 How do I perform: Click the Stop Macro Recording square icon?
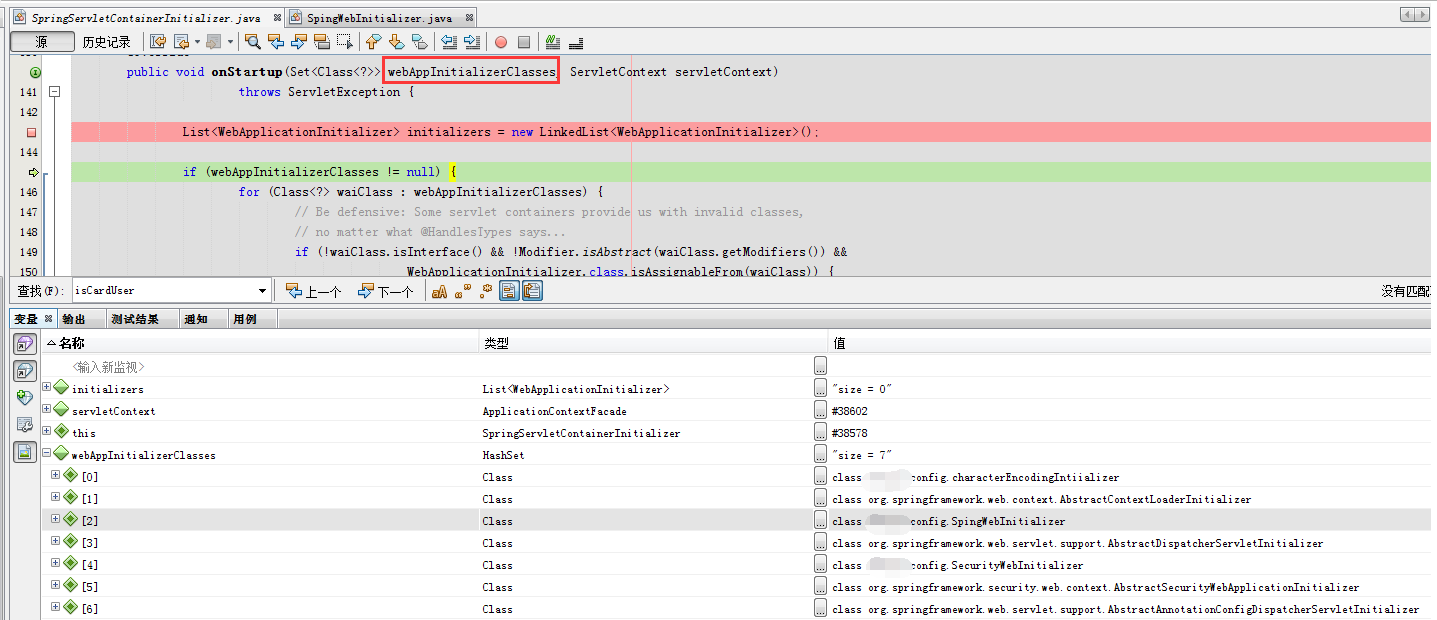(x=524, y=42)
